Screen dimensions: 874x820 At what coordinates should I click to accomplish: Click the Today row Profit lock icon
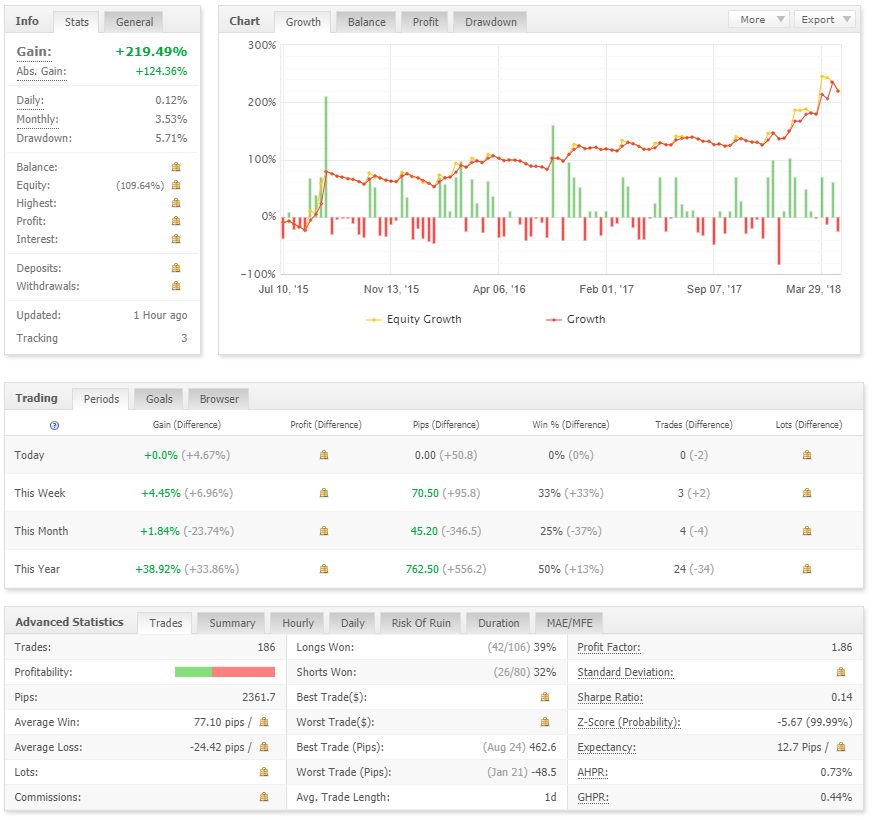324,455
